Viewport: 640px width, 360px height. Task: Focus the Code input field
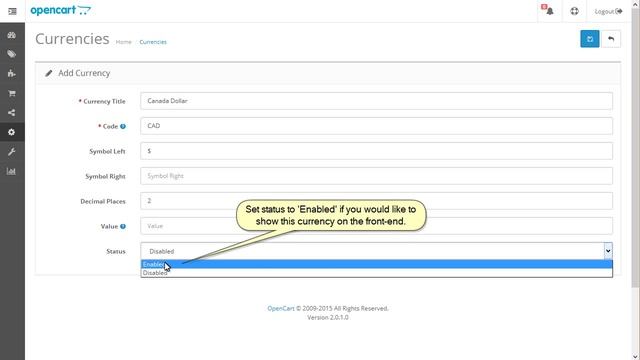pos(376,126)
